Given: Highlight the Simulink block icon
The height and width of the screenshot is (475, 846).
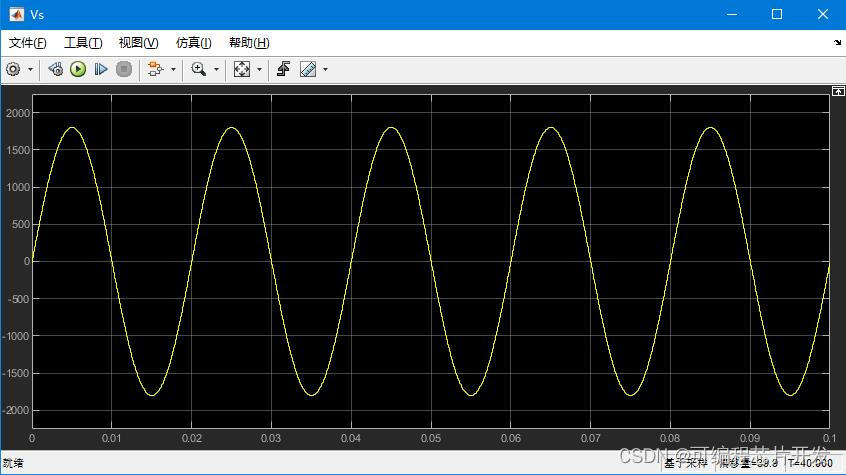Looking at the screenshot, I should 155,69.
